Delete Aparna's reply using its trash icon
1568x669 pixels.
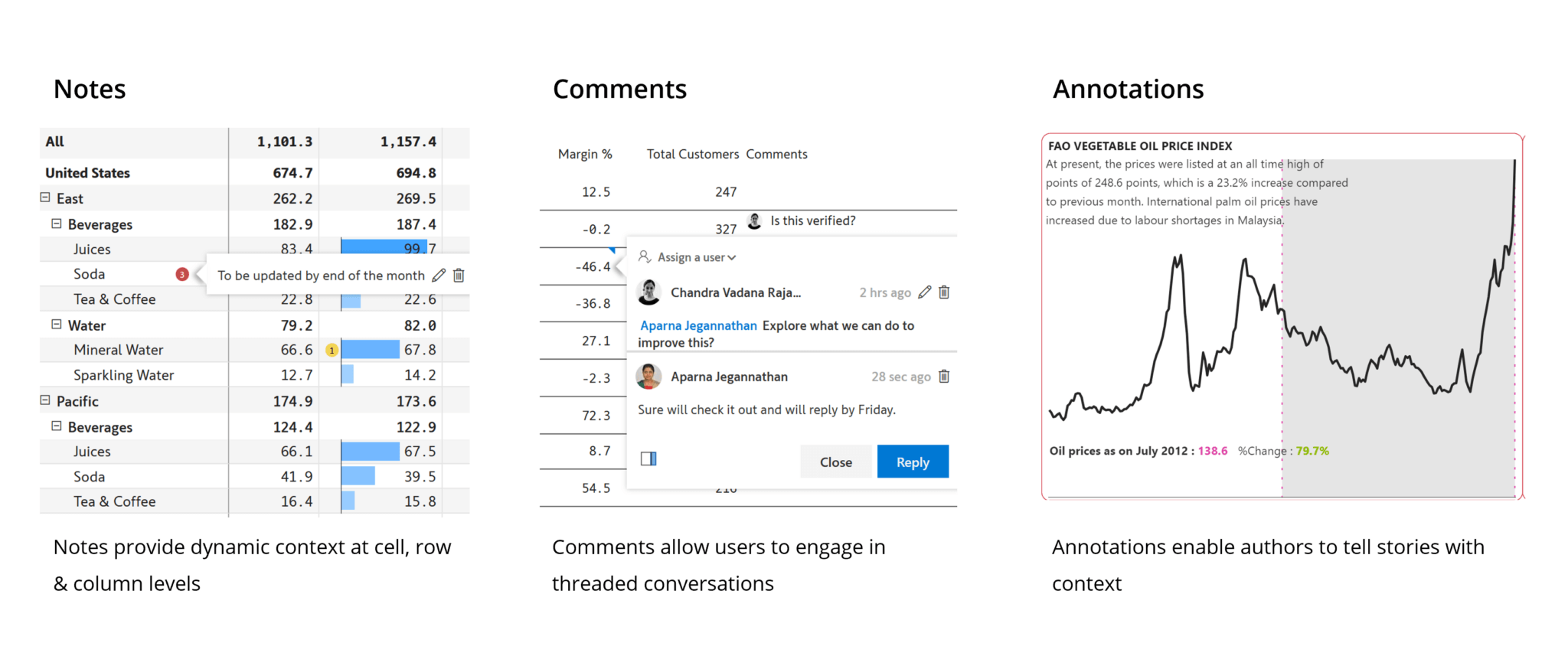[944, 376]
